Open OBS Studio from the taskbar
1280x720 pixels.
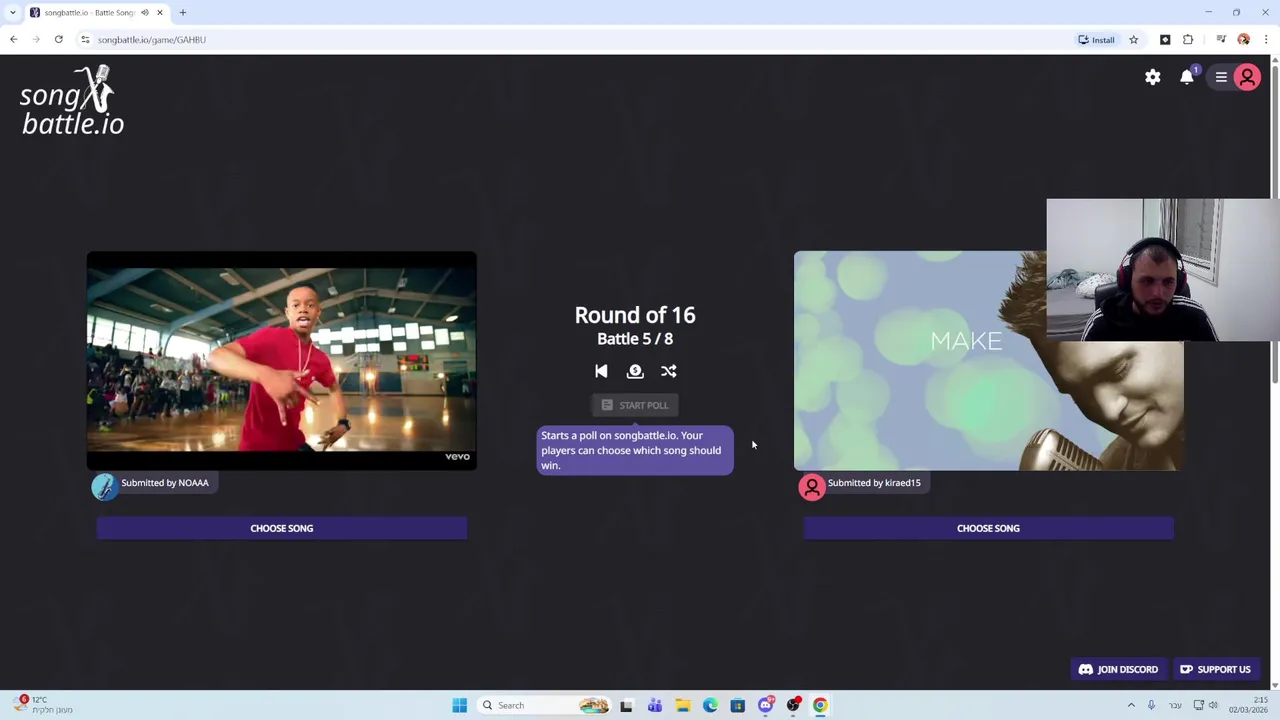click(x=793, y=705)
